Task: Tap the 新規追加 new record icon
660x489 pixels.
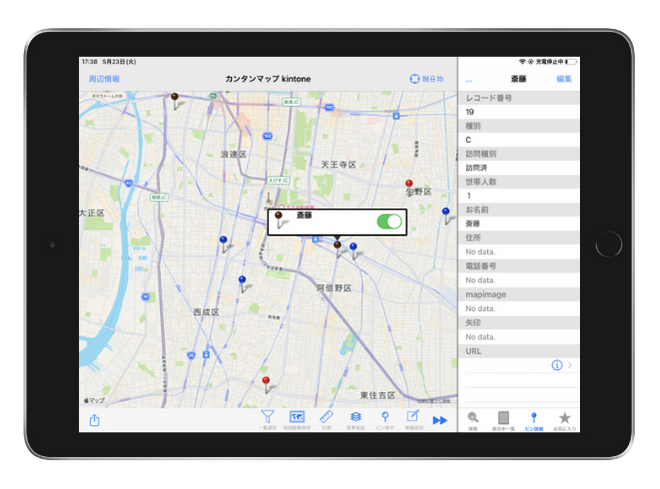Action: point(413,420)
